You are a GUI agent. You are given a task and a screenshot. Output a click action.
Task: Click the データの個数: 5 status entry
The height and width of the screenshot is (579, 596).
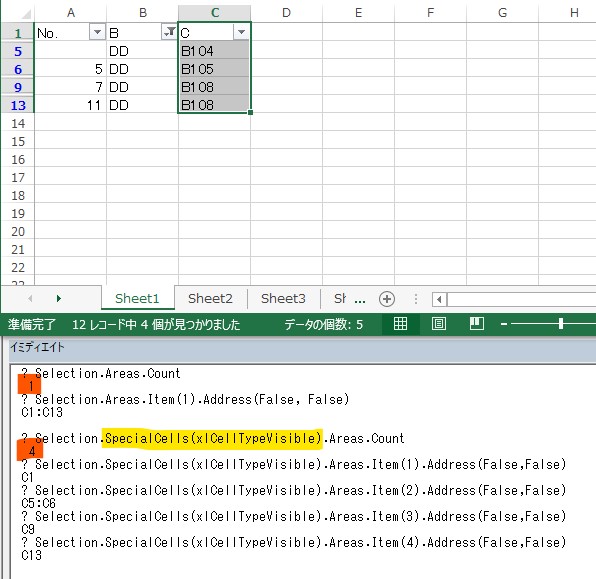tap(323, 324)
